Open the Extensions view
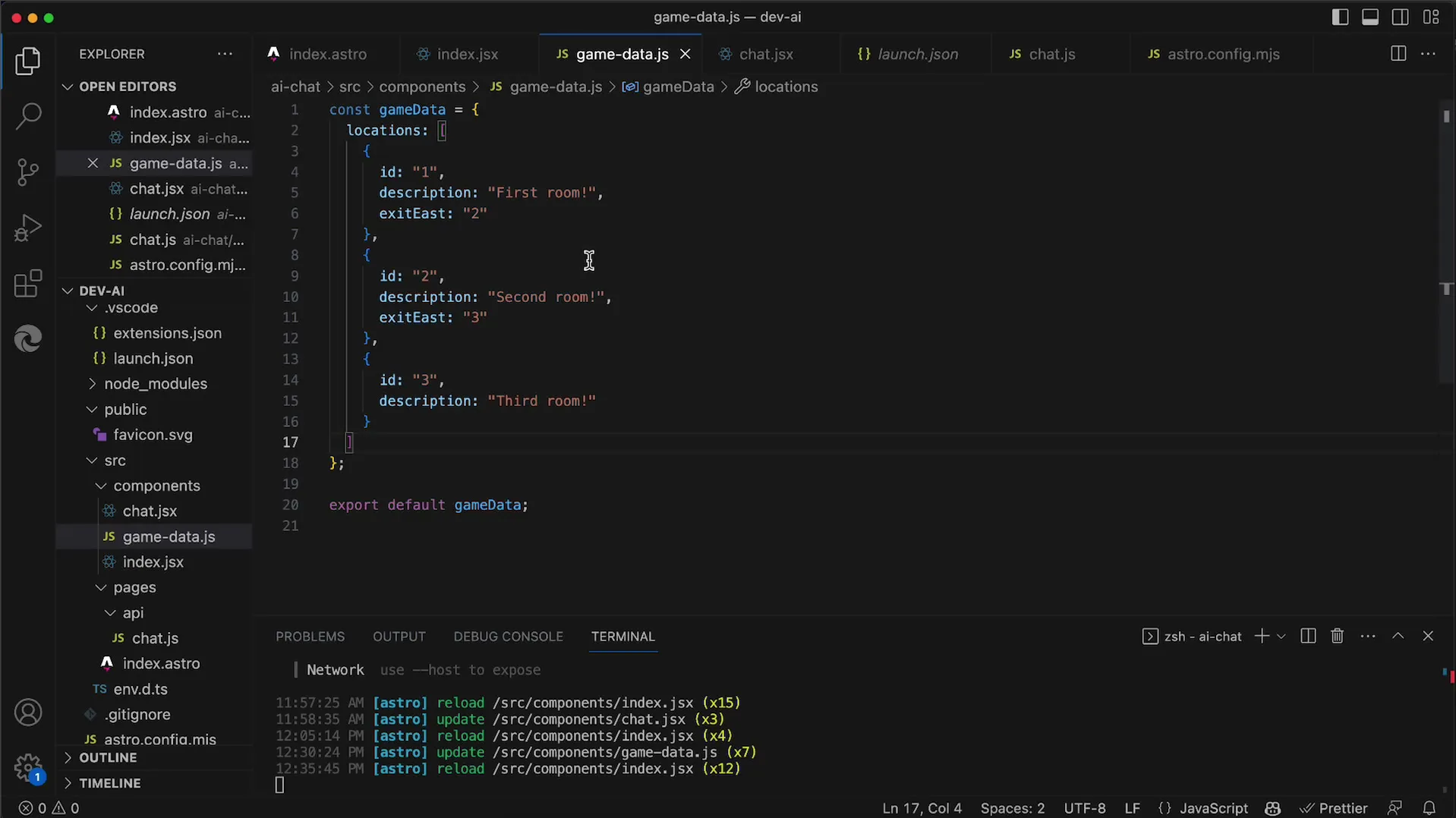 click(x=28, y=284)
